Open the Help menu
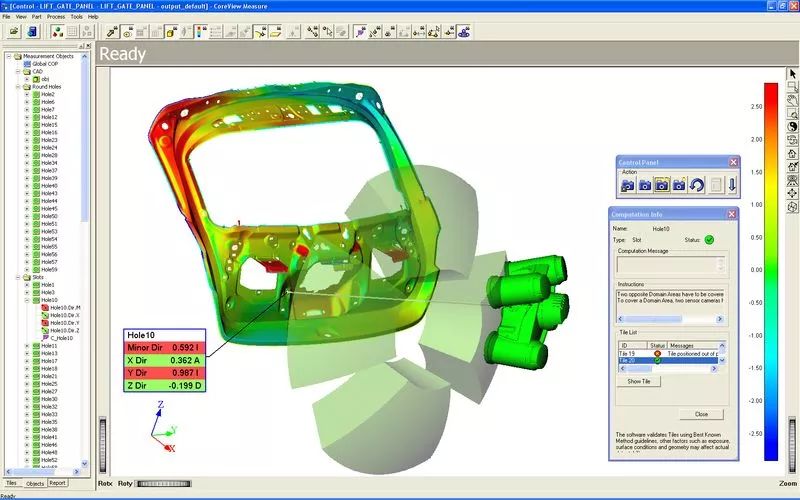The height and width of the screenshot is (500, 800). pyautogui.click(x=93, y=17)
